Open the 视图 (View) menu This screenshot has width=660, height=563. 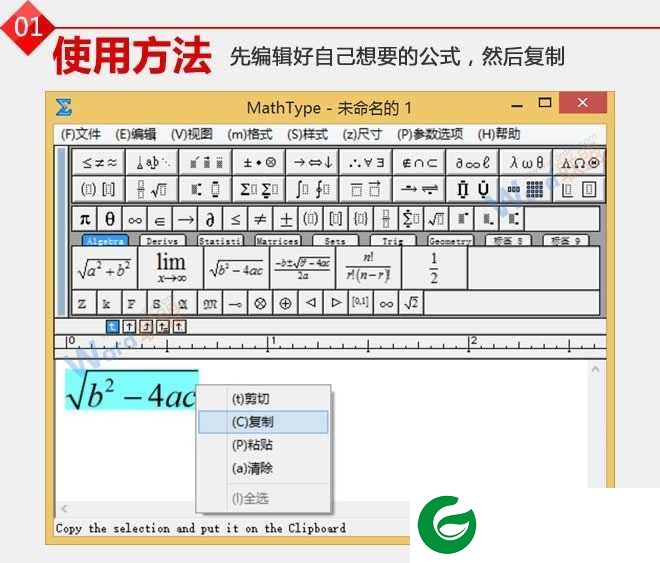coord(192,134)
